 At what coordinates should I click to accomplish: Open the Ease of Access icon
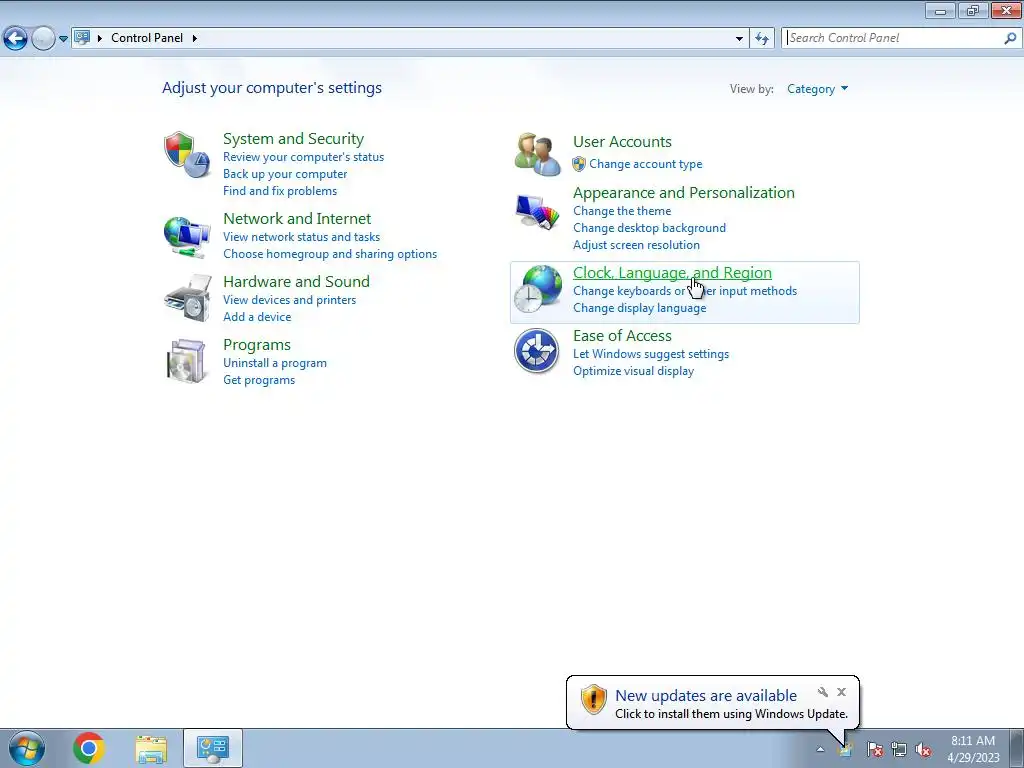[x=536, y=351]
